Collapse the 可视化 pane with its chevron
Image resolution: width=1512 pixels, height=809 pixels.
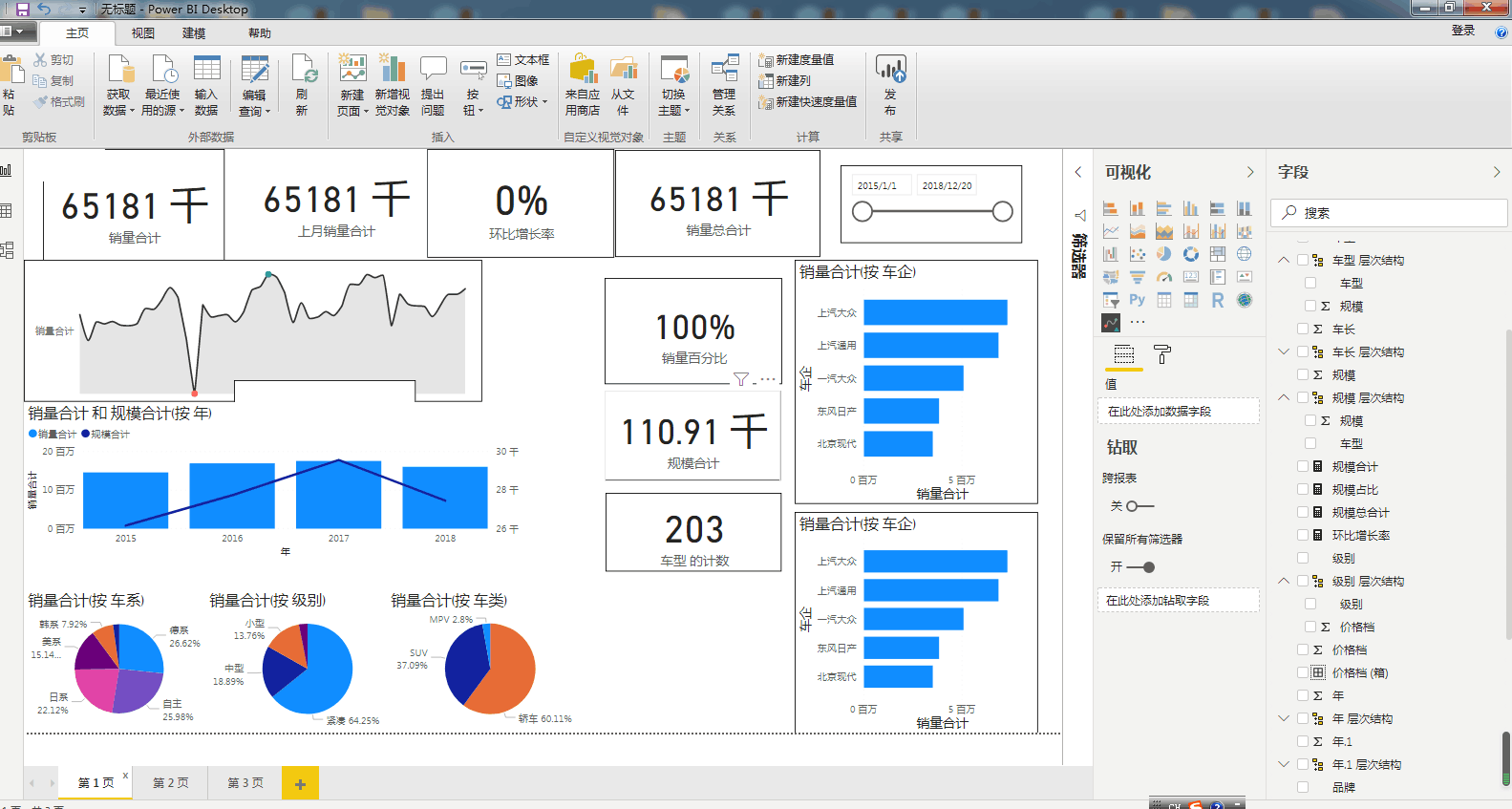(1250, 172)
